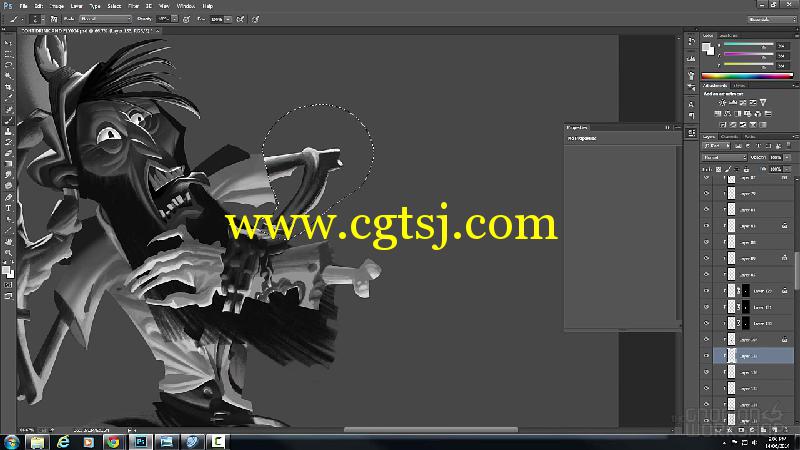Open Internet Explorer from taskbar
Image resolution: width=800 pixels, height=450 pixels.
tap(63, 442)
